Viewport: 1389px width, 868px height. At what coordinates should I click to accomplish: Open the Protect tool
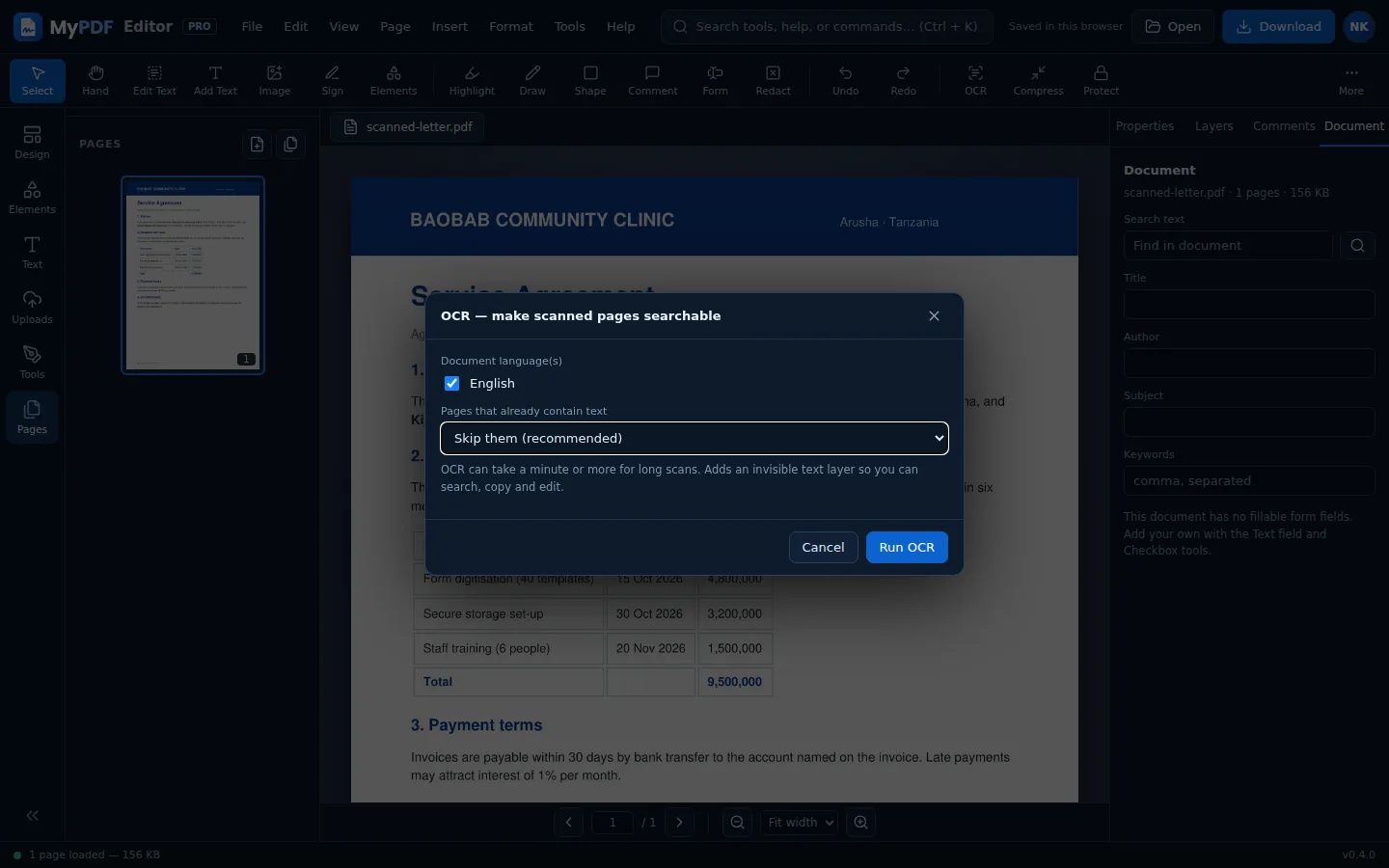coord(1101,81)
